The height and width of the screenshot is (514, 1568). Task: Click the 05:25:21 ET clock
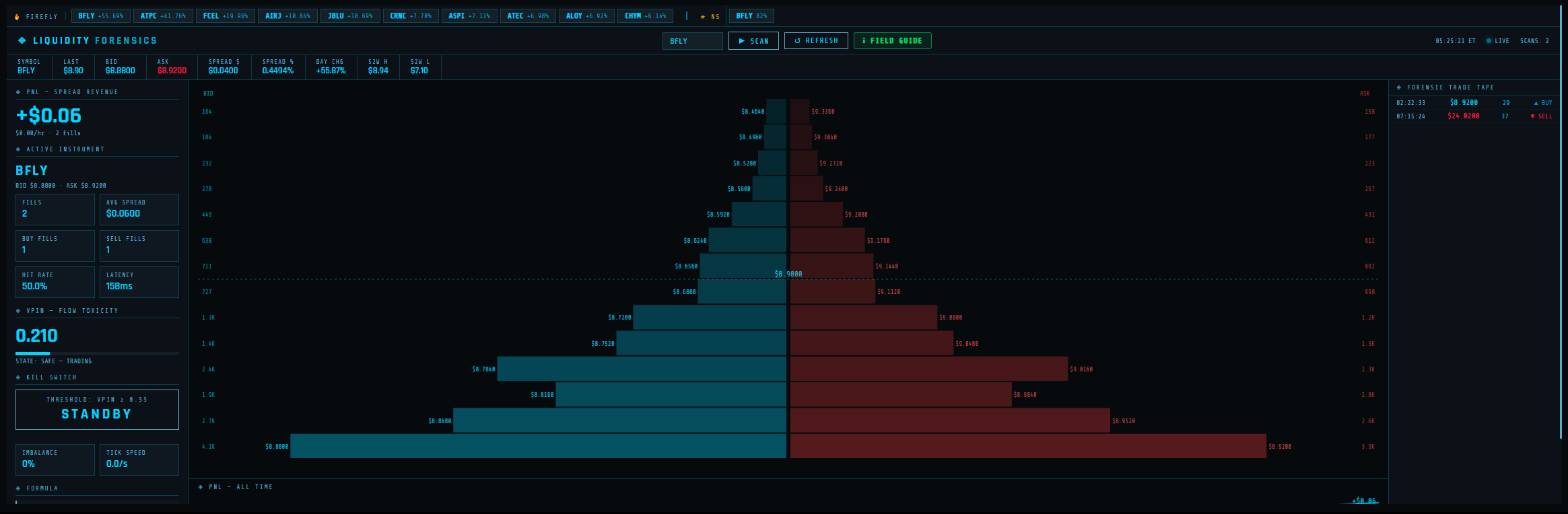(x=1456, y=41)
